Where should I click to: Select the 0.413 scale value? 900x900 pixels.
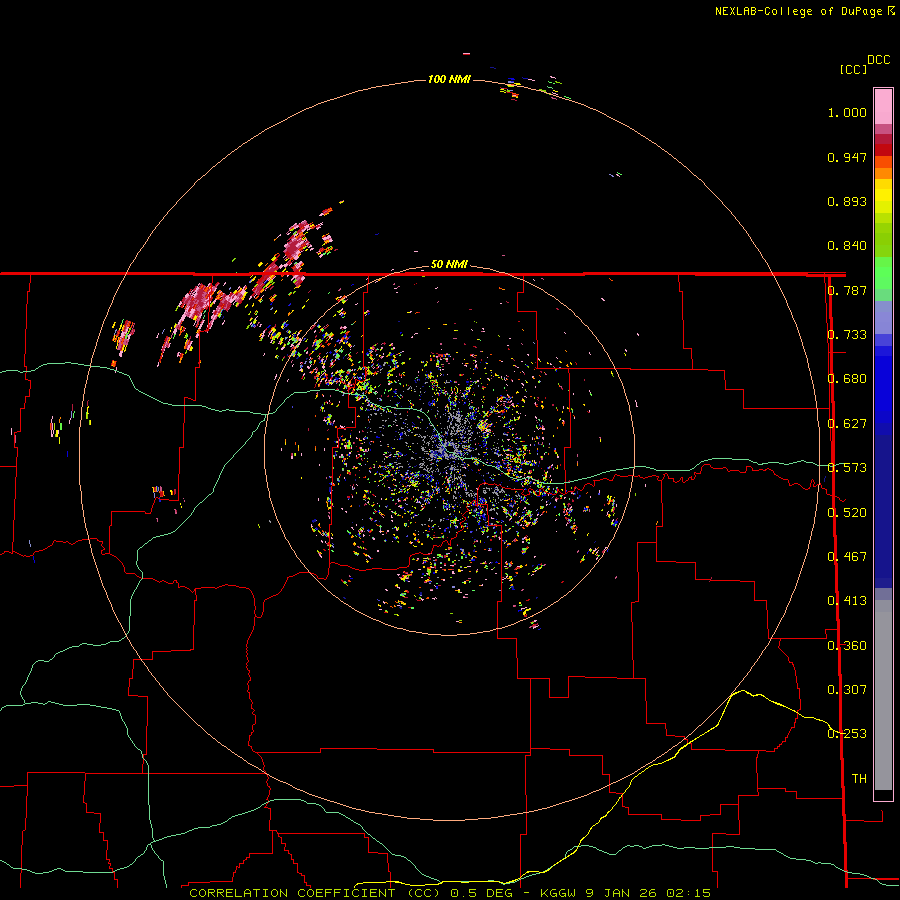point(847,601)
